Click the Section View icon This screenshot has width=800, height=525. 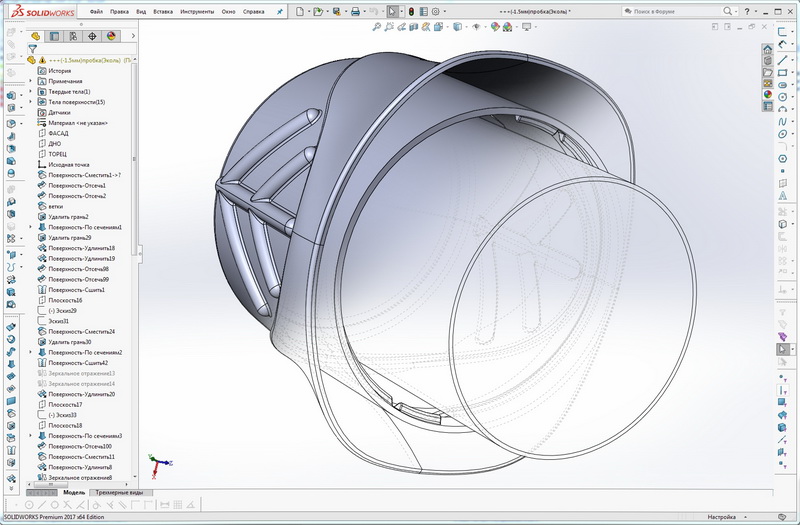click(414, 27)
